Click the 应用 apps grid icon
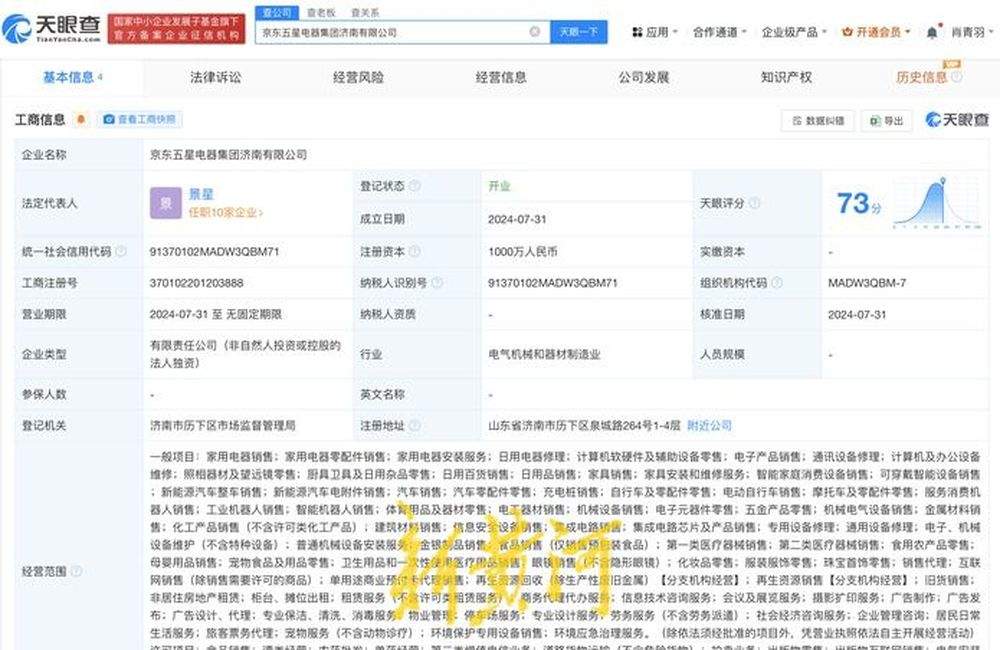The image size is (1000, 650). [x=637, y=31]
